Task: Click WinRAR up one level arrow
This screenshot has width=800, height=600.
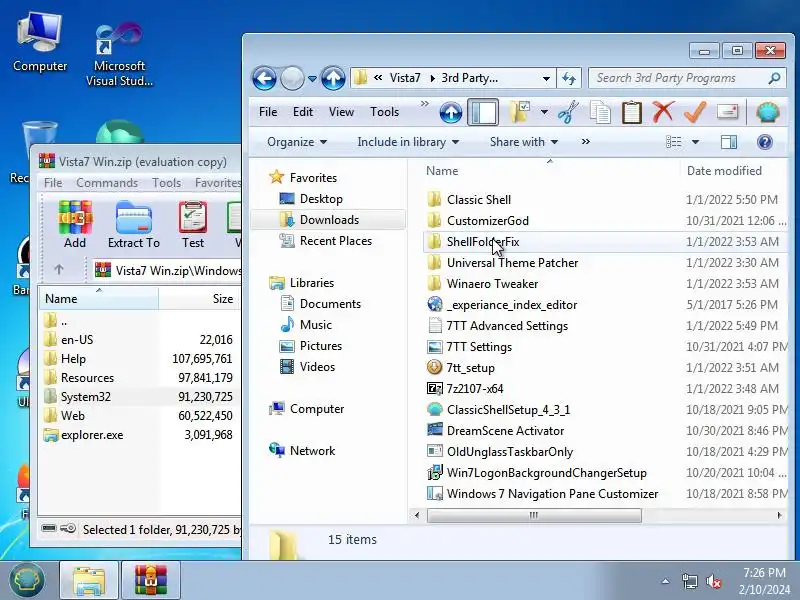Action: (59, 269)
